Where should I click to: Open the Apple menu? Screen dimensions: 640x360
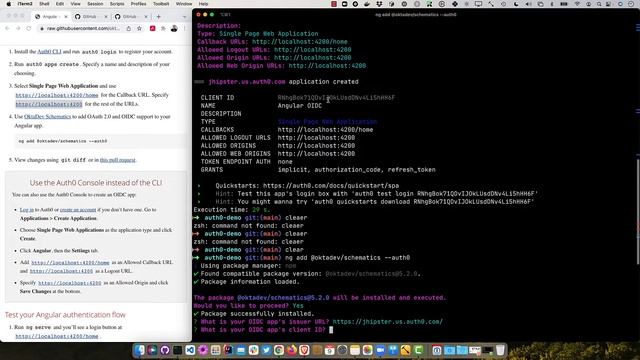[x=9, y=4]
